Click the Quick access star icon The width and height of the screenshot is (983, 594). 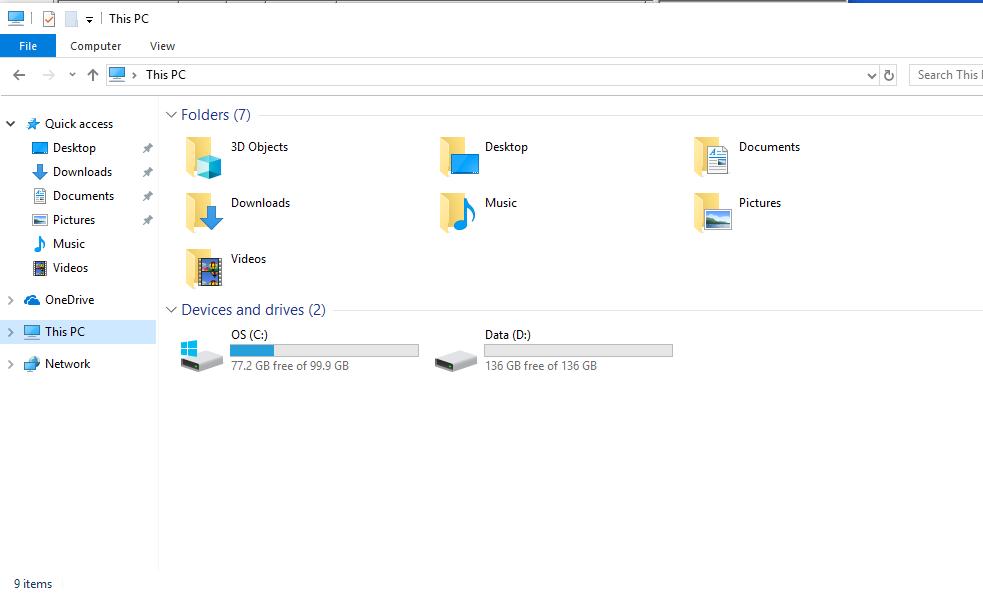[33, 124]
